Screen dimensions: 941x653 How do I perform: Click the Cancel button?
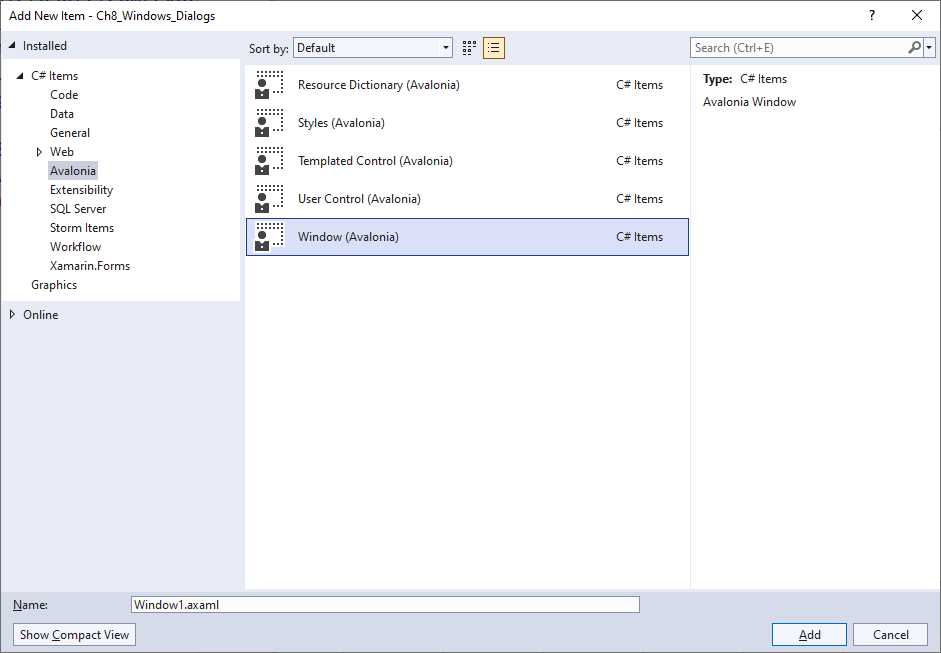[x=891, y=634]
